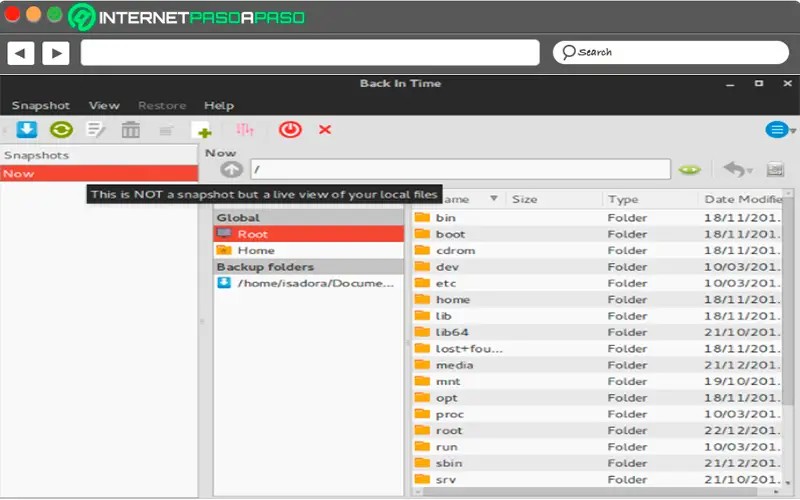The image size is (800, 500).
Task: Open the Restore menu
Action: tap(162, 106)
